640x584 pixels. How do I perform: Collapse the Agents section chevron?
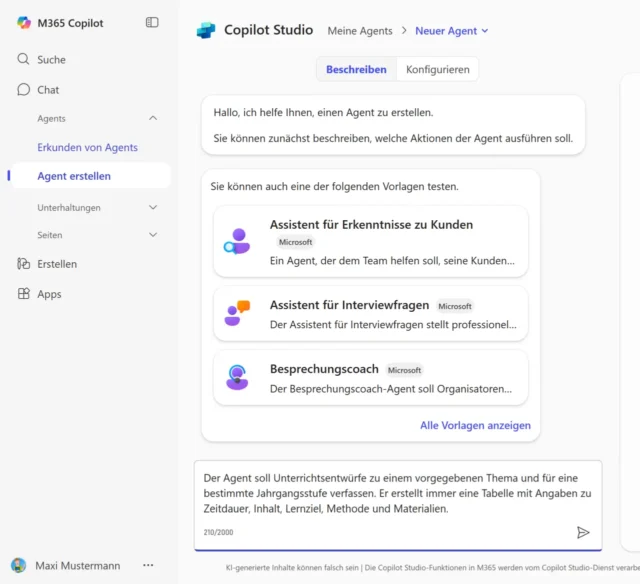pos(153,118)
